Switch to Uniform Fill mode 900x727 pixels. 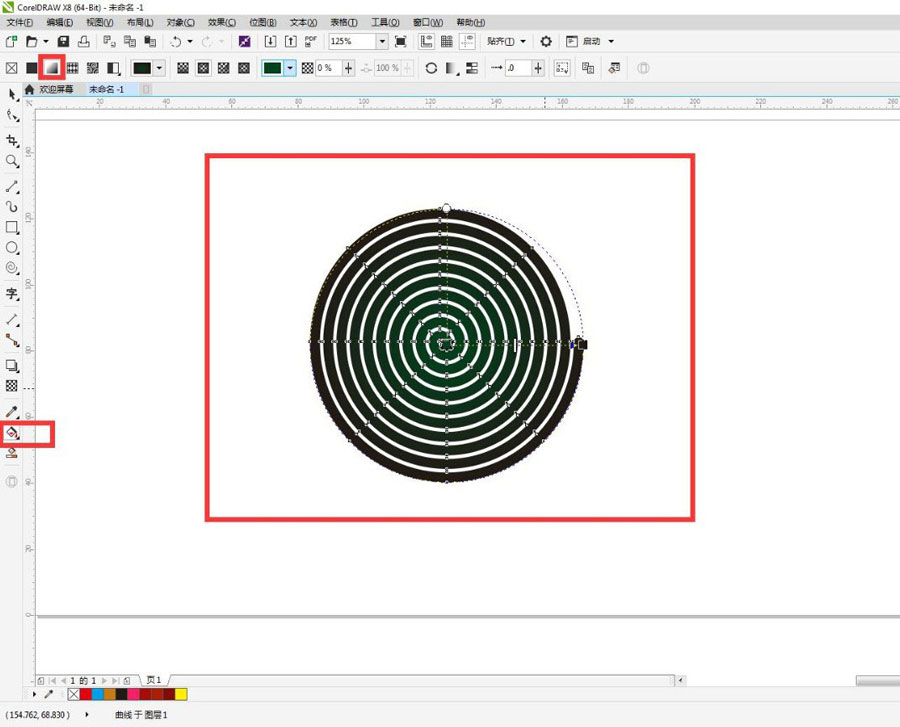tap(31, 68)
